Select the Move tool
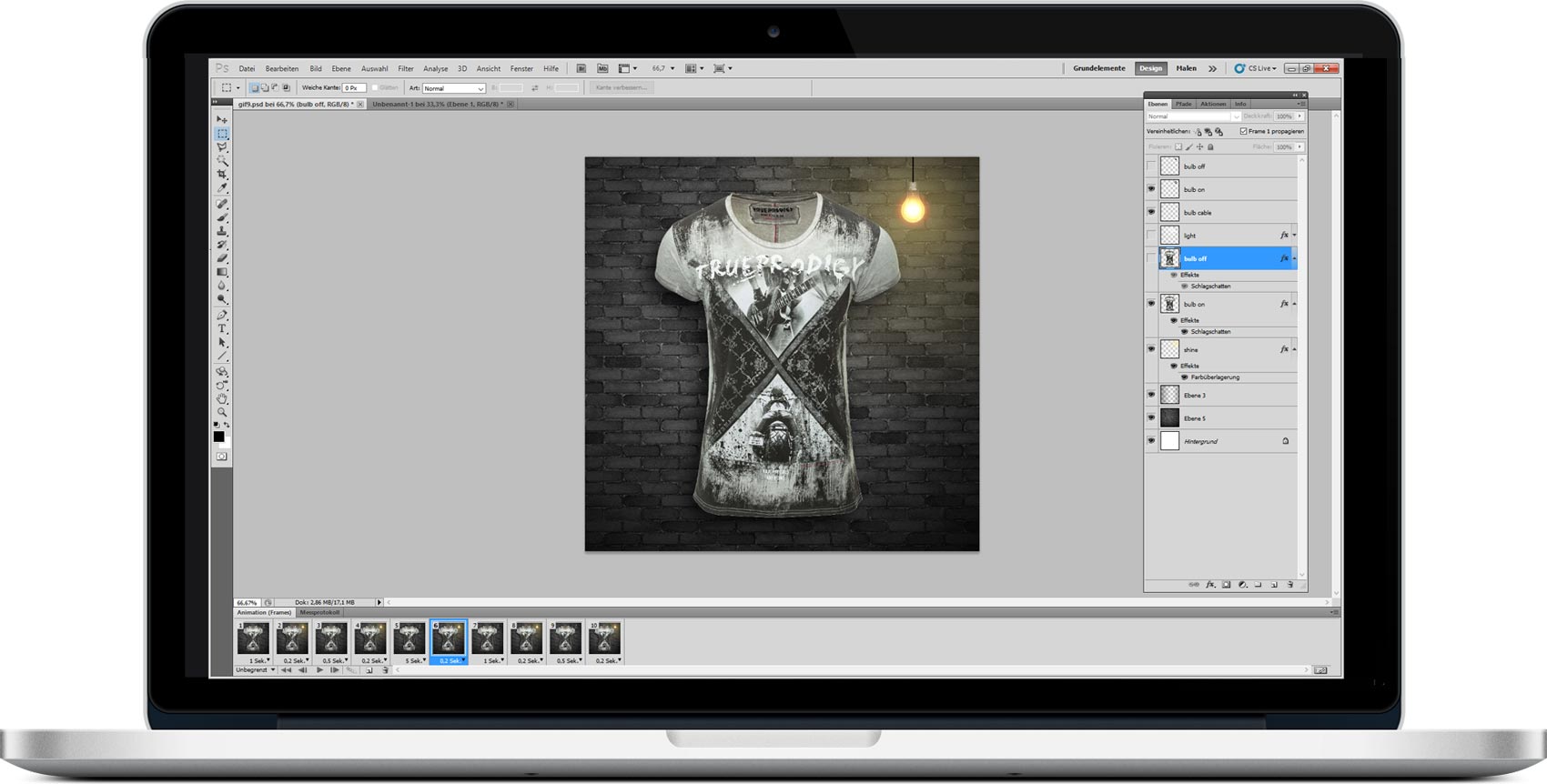This screenshot has width=1547, height=784. [x=221, y=119]
